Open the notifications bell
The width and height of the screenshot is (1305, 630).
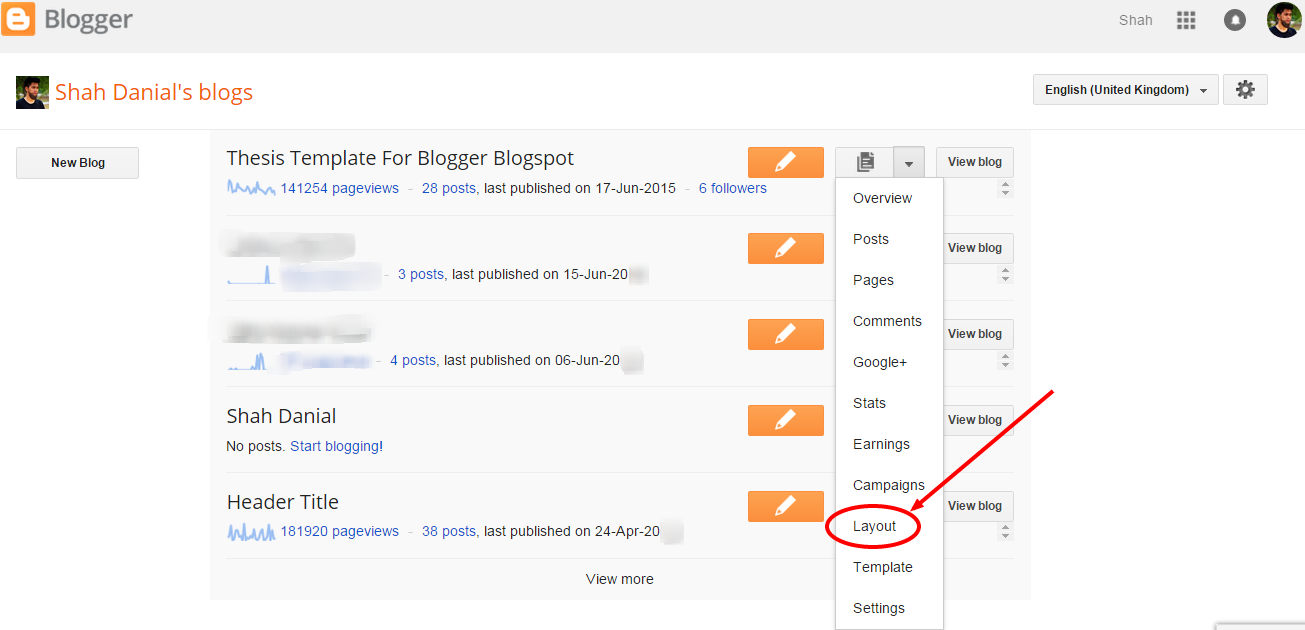1235,20
